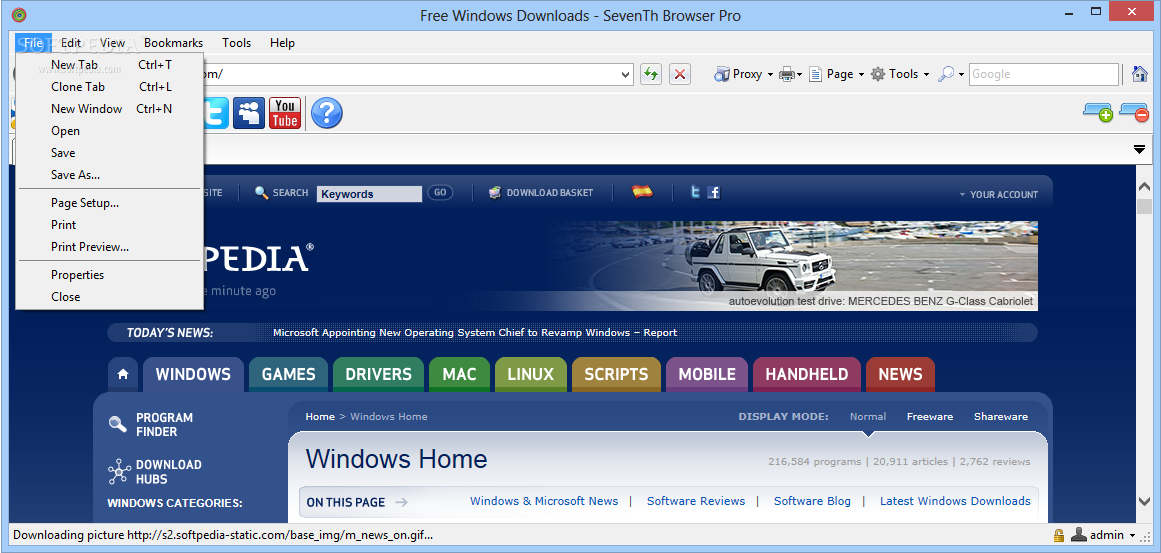Screen dimensions: 1161x553
Task: Click the home icon tab on Softpedia
Action: point(123,375)
